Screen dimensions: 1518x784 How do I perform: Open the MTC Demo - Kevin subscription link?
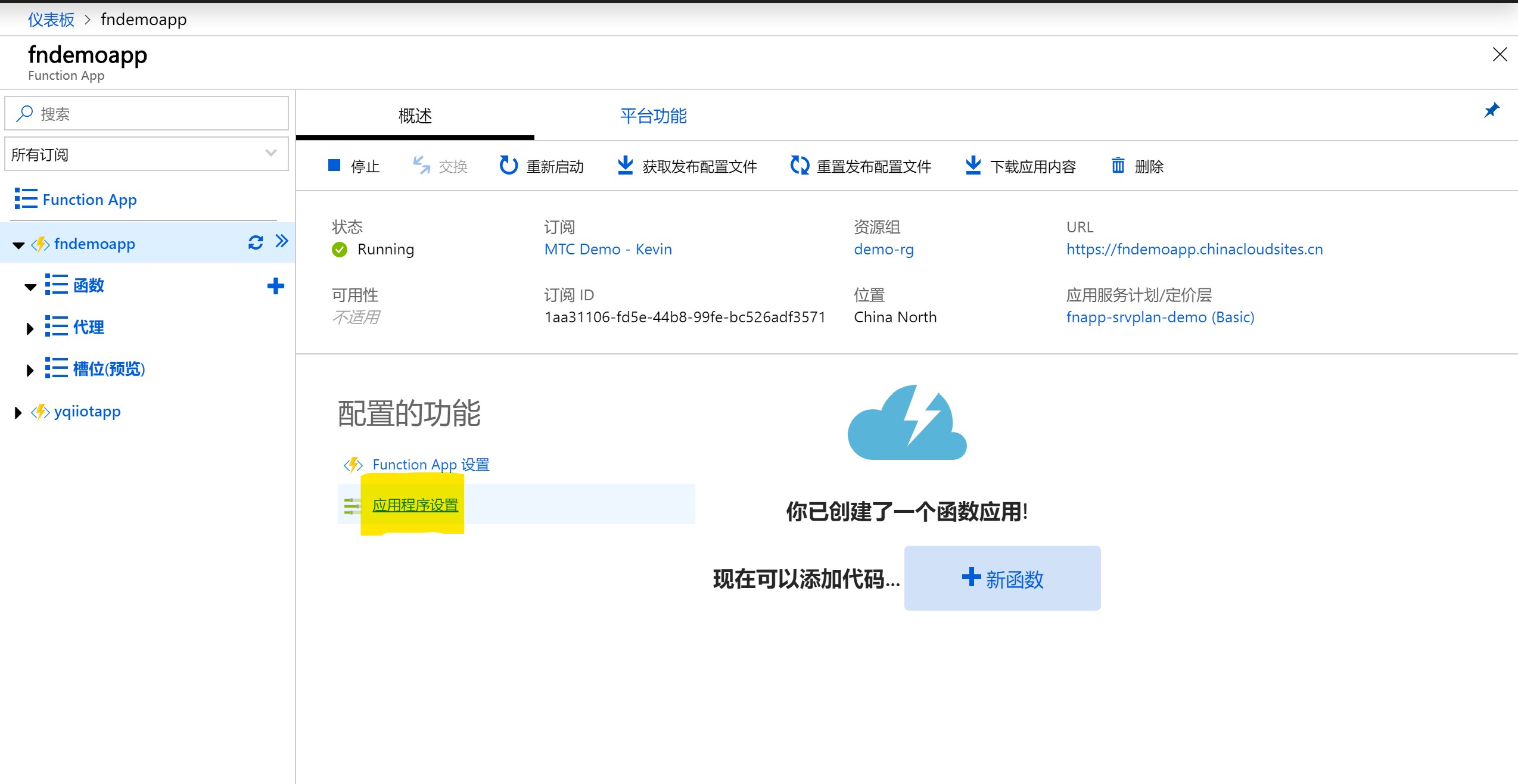[608, 249]
